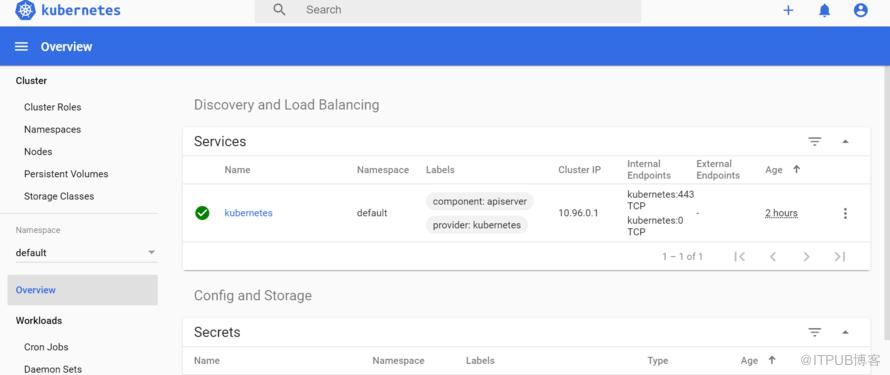Open actions menu for kubernetes service
The image size is (890, 375).
[x=845, y=213]
